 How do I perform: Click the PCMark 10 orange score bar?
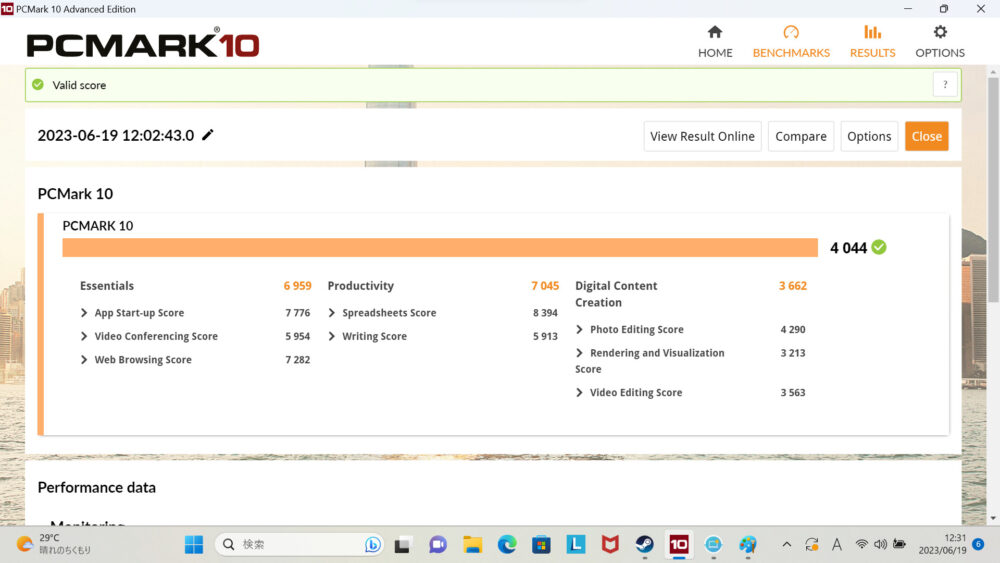(x=440, y=248)
